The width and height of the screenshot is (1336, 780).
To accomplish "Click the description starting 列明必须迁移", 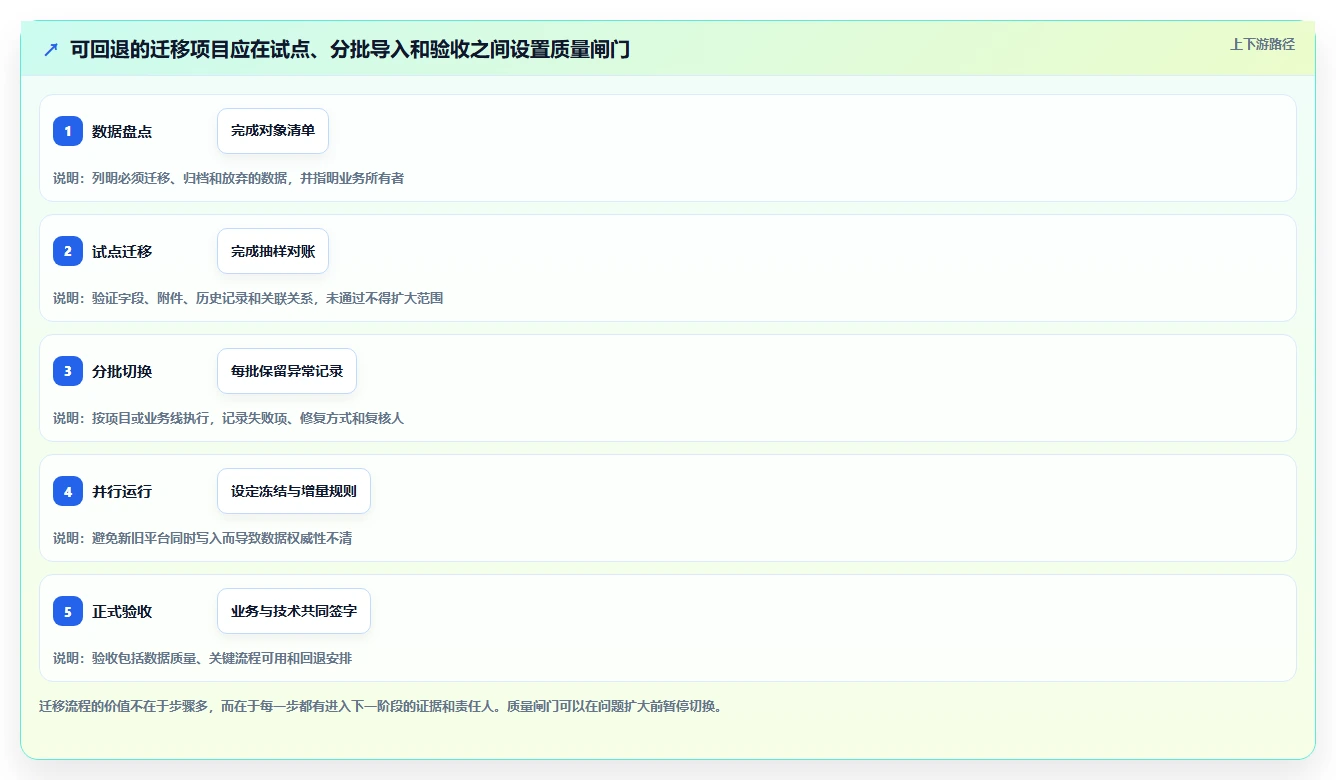I will tap(229, 178).
